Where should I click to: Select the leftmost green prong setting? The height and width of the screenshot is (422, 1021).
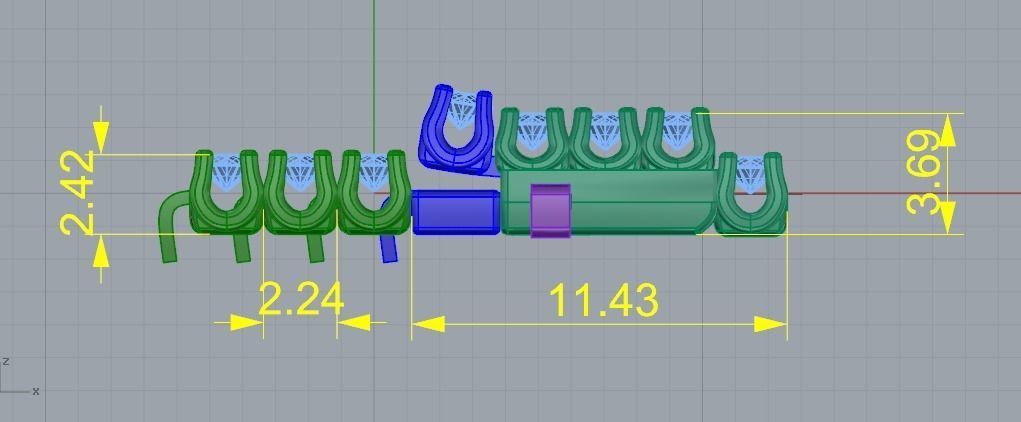coord(226,192)
